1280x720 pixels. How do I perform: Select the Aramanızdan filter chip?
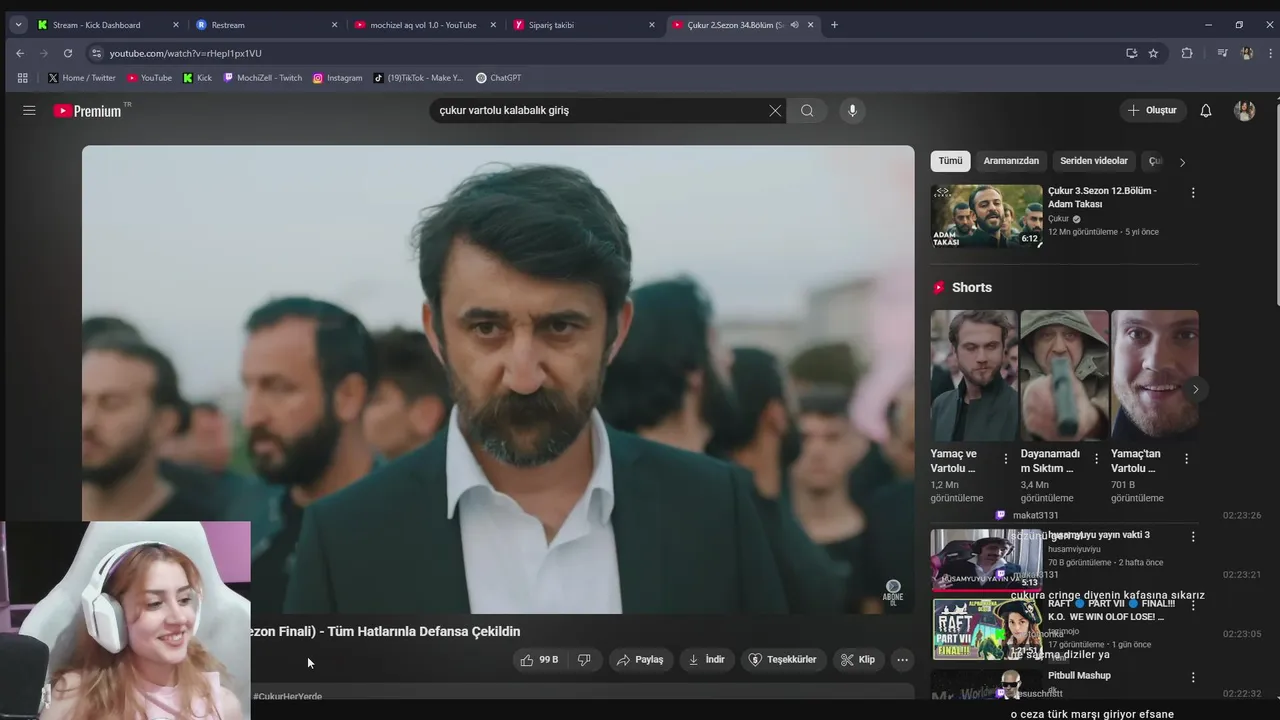[x=1011, y=161]
